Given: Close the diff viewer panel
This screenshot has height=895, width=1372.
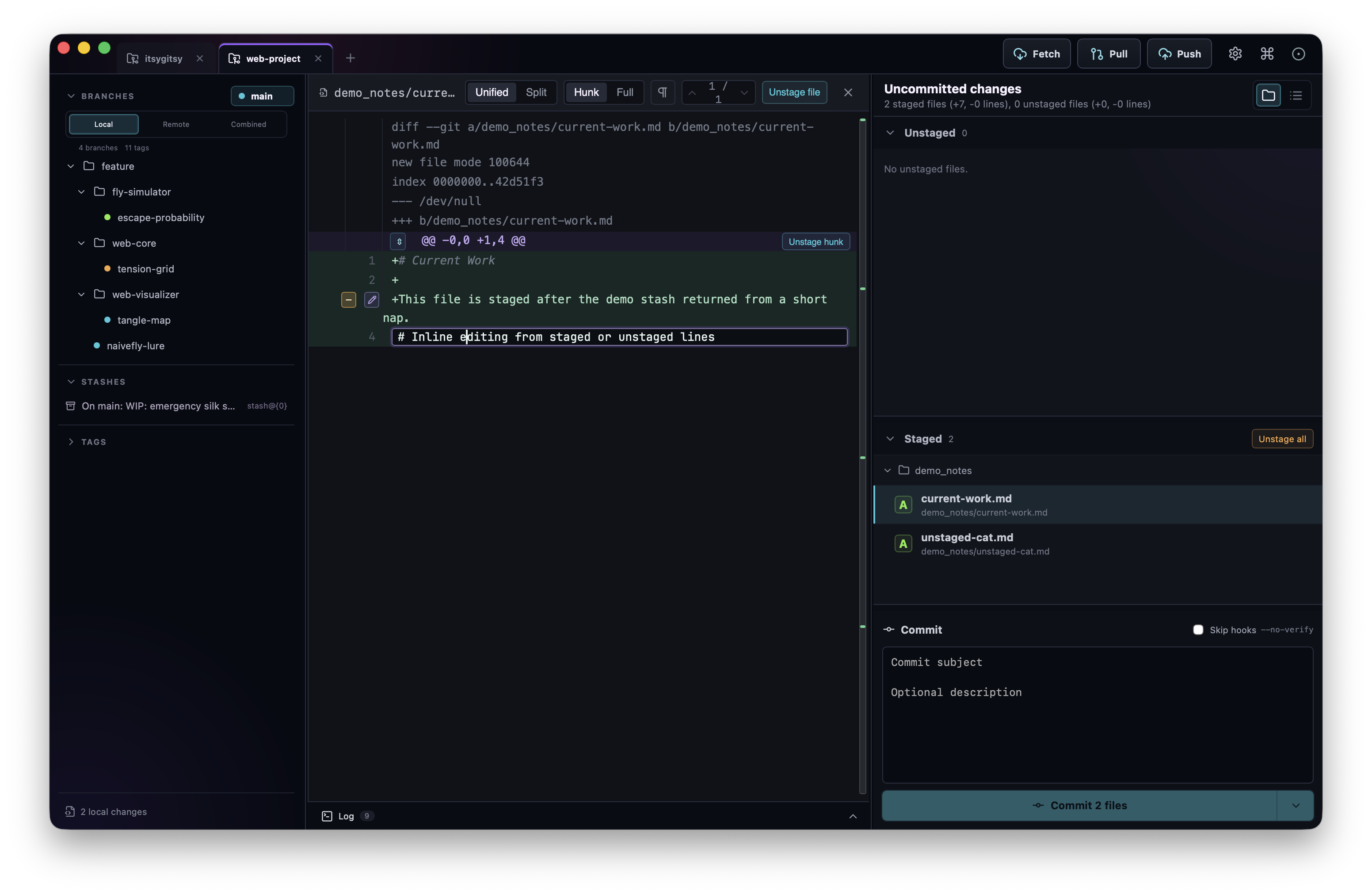Looking at the screenshot, I should click(x=848, y=92).
